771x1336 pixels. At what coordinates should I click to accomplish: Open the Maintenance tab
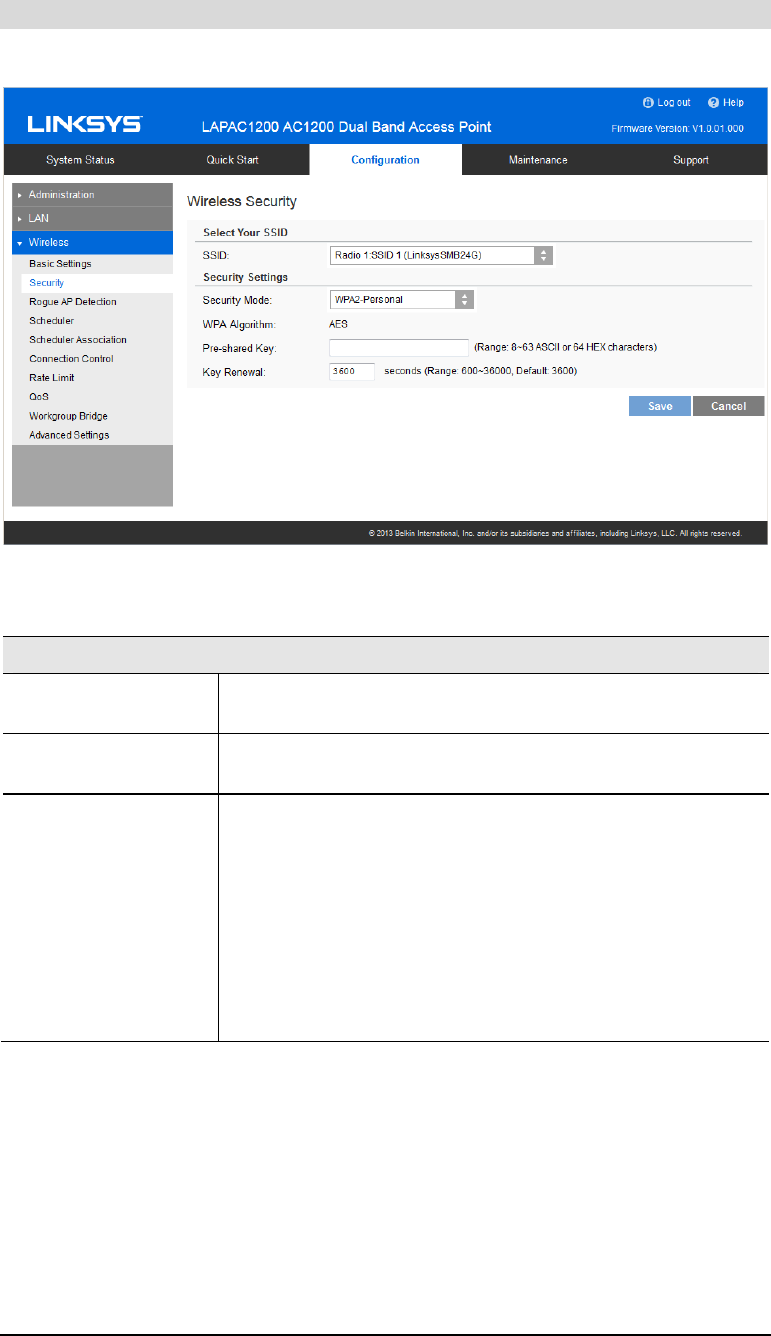538,160
